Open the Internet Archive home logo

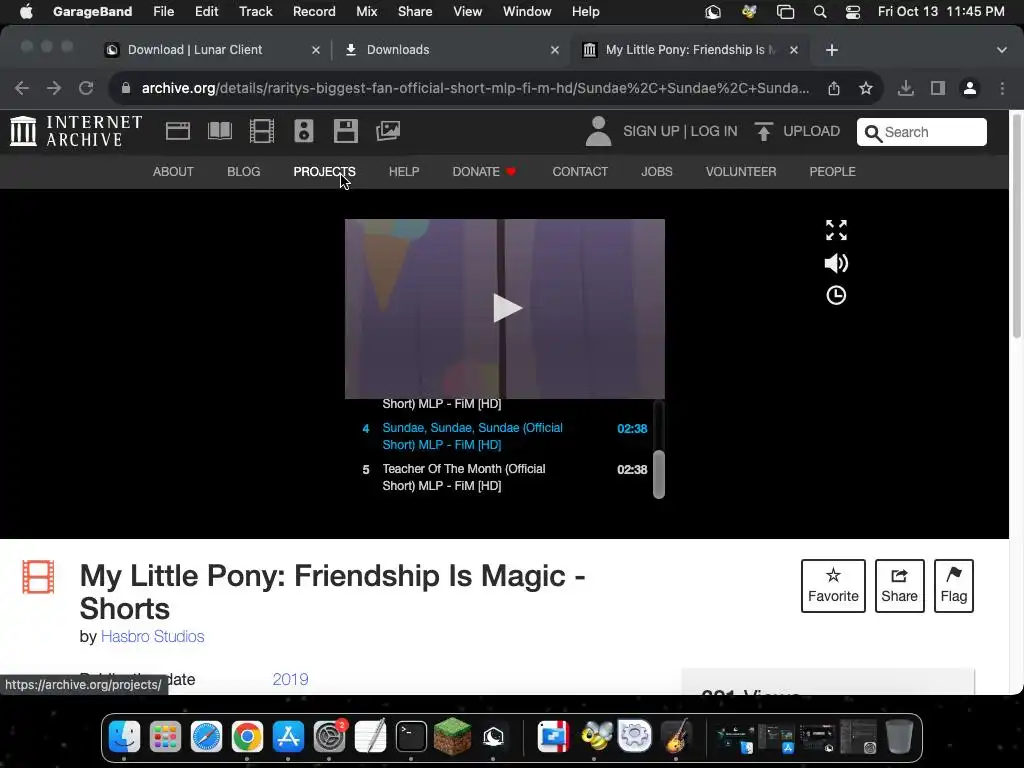[76, 131]
